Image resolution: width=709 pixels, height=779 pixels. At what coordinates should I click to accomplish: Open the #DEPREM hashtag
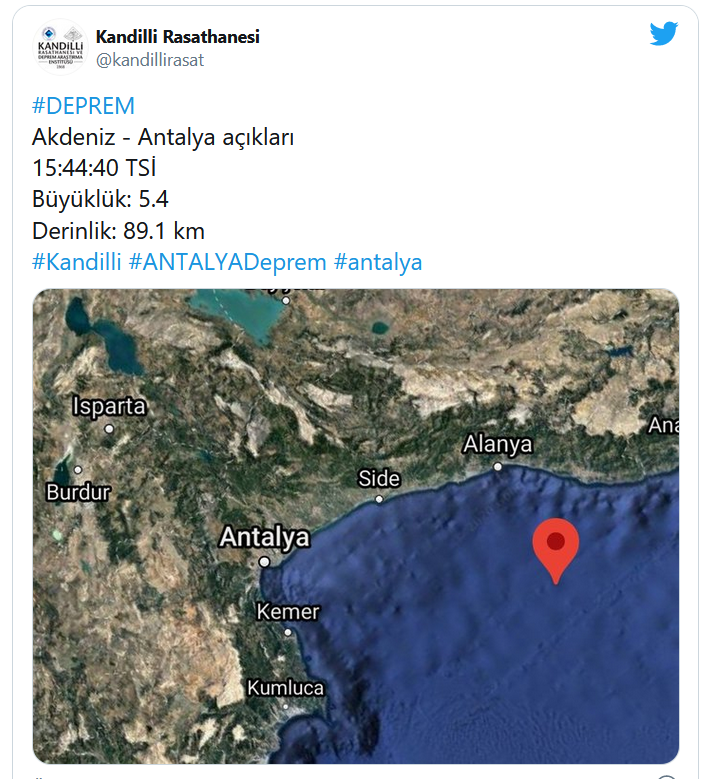[83, 106]
